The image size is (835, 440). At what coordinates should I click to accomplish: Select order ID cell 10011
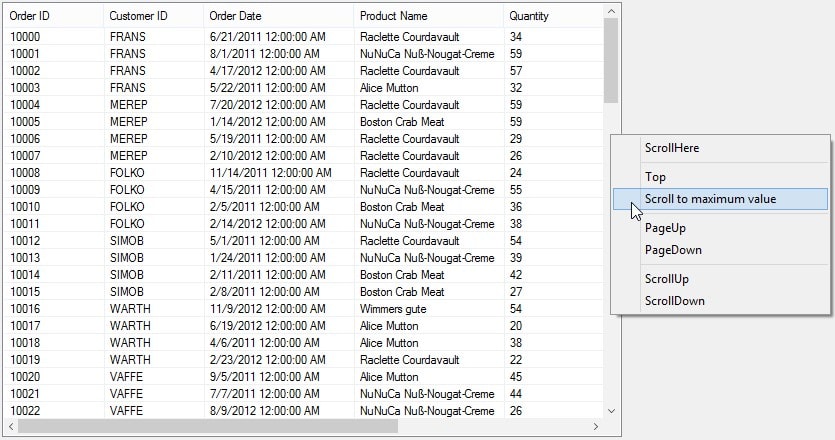(54, 224)
